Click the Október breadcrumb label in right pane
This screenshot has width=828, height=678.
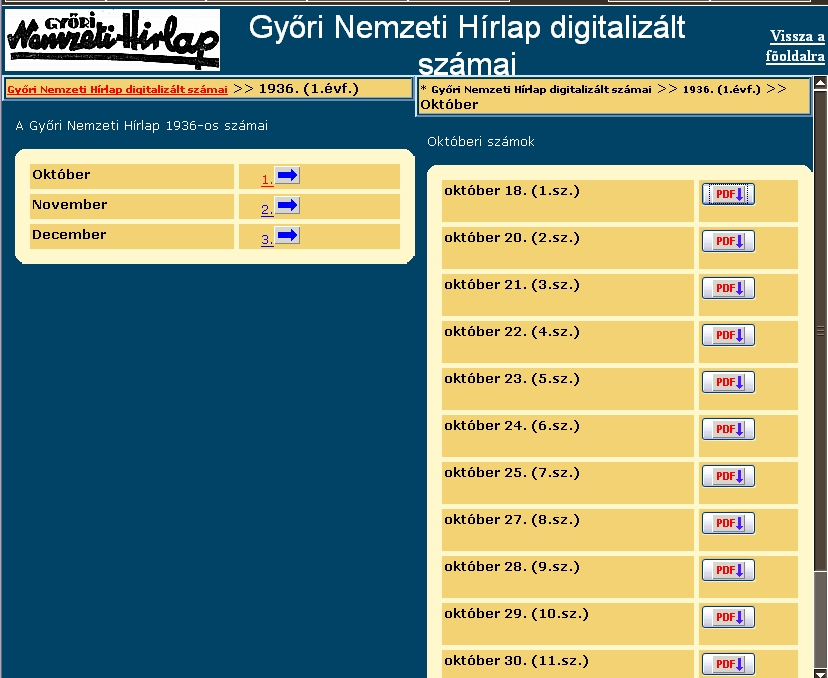(x=449, y=105)
